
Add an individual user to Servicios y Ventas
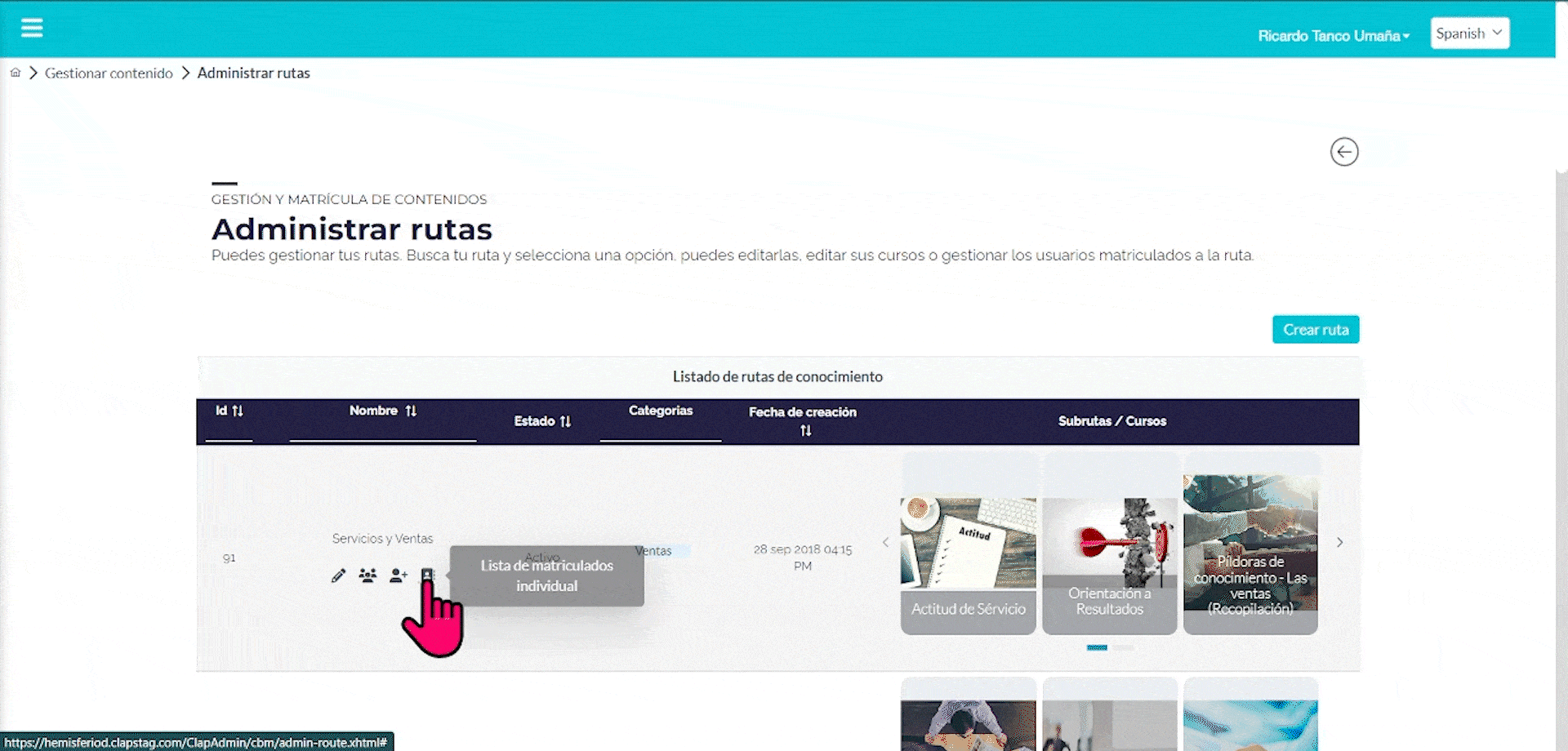click(x=399, y=575)
